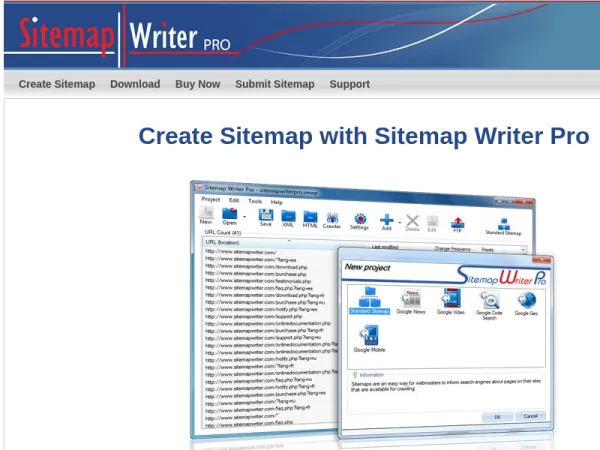
Task: Open the Create Sitemap navigation link
Action: point(57,84)
